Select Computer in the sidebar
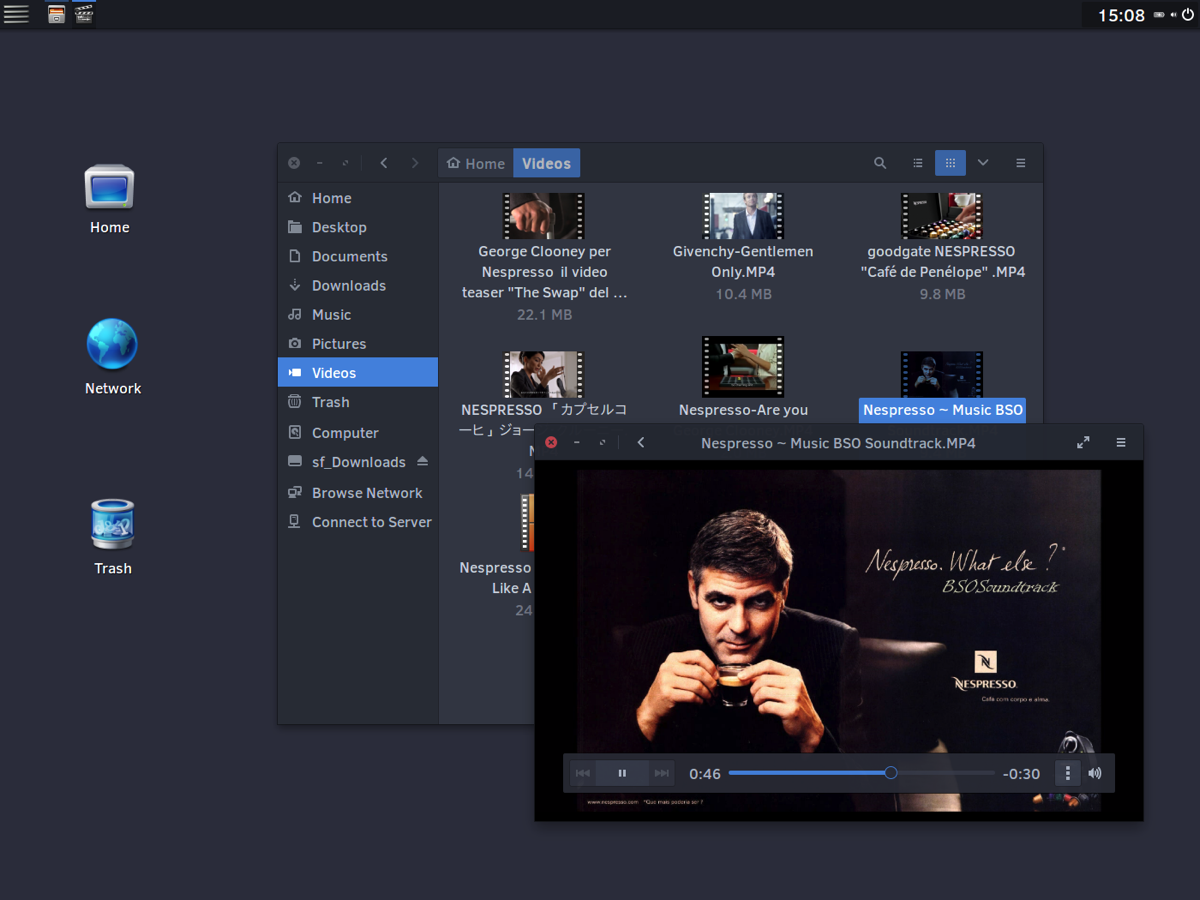This screenshot has height=900, width=1200. pyautogui.click(x=358, y=433)
